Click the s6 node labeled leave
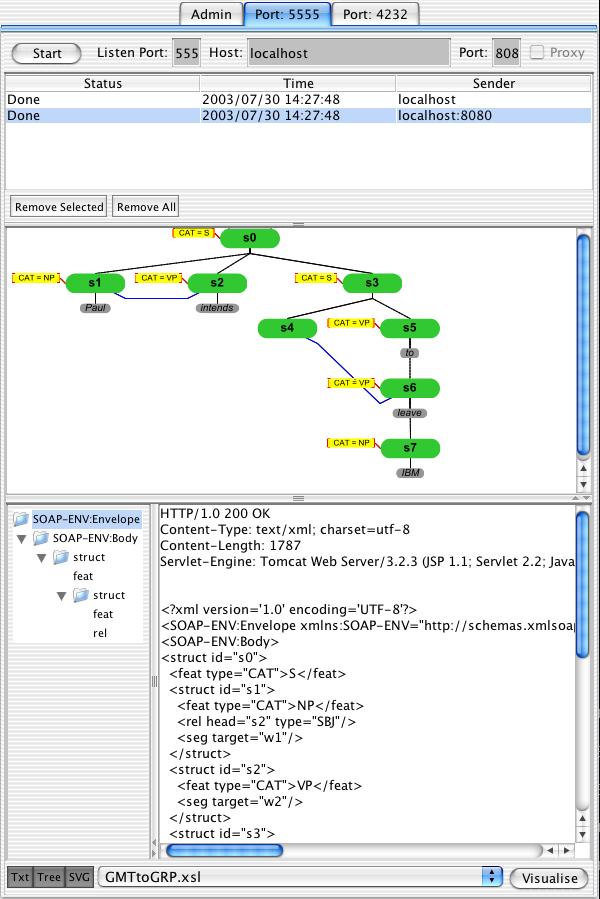The image size is (600, 899). click(409, 388)
